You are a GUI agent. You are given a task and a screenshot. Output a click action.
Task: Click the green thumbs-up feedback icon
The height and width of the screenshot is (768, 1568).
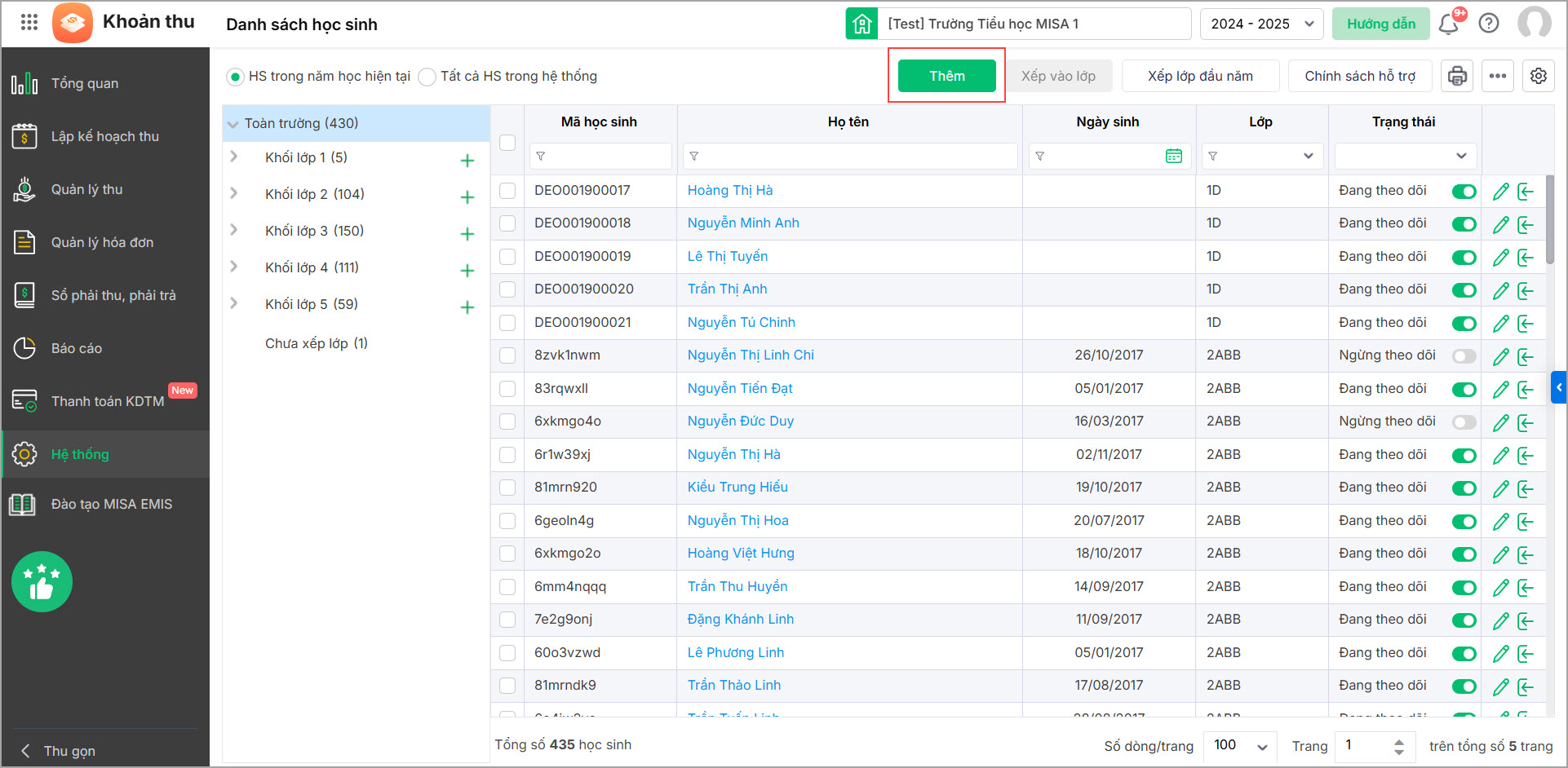[42, 581]
